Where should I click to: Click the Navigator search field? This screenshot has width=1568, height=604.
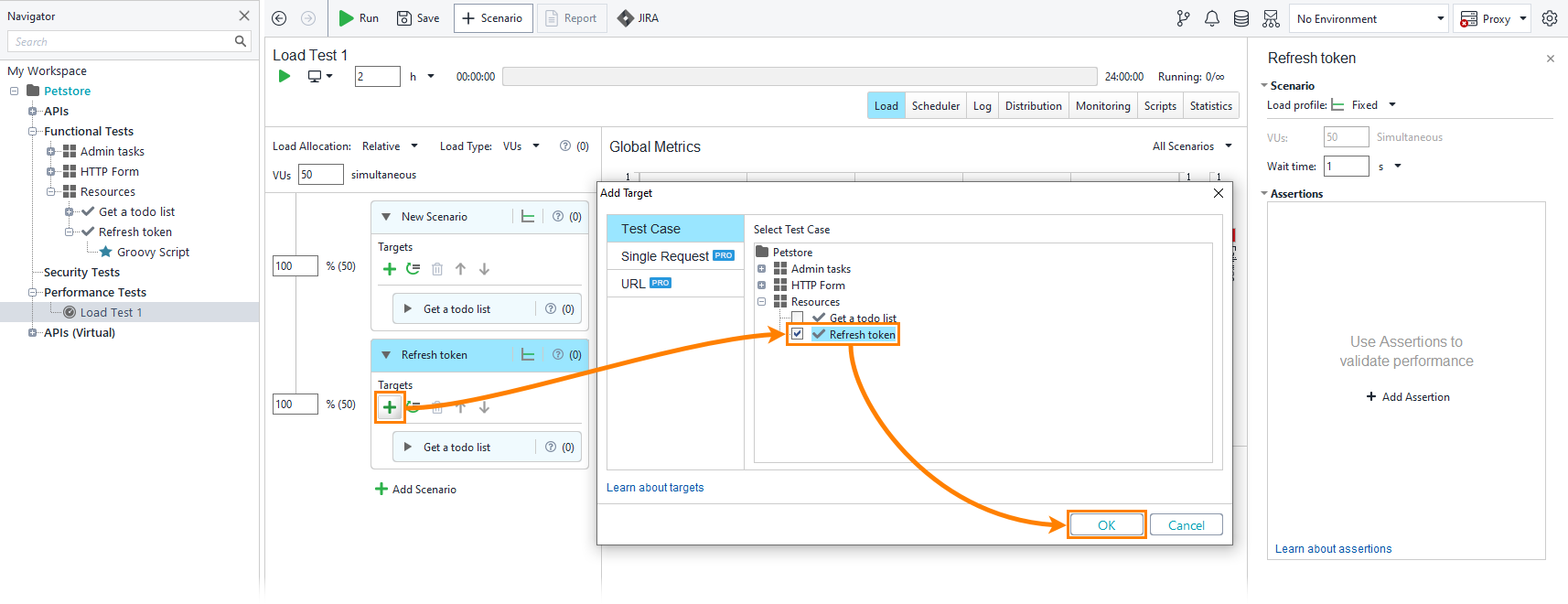(123, 42)
